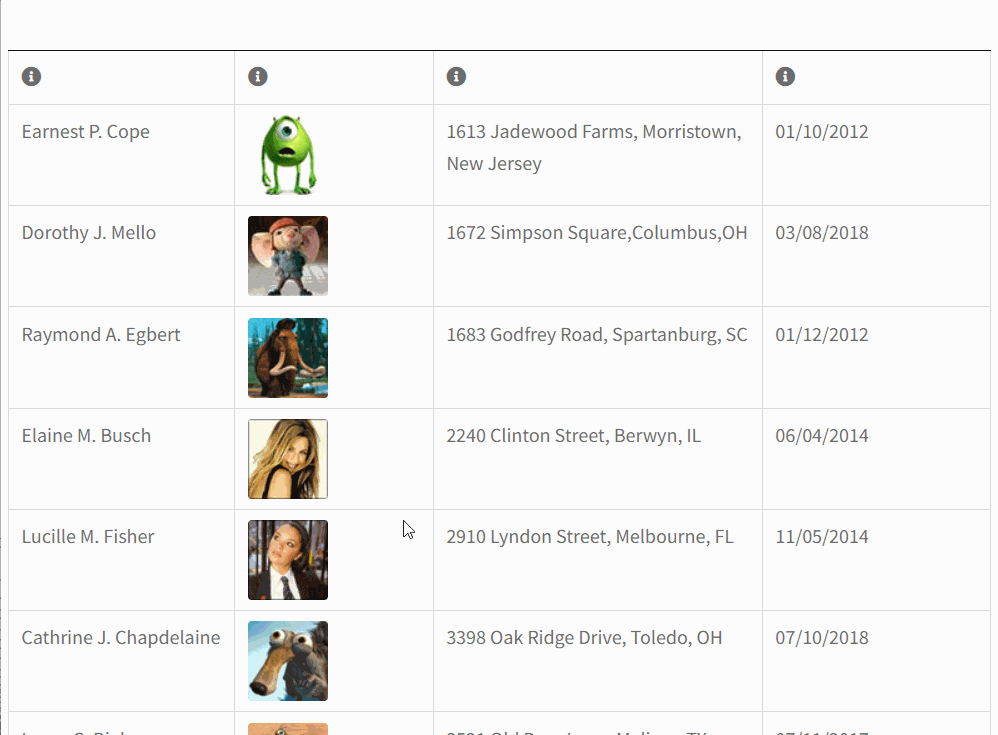Click the info icon in the address column header
The width and height of the screenshot is (998, 735).
[x=456, y=76]
